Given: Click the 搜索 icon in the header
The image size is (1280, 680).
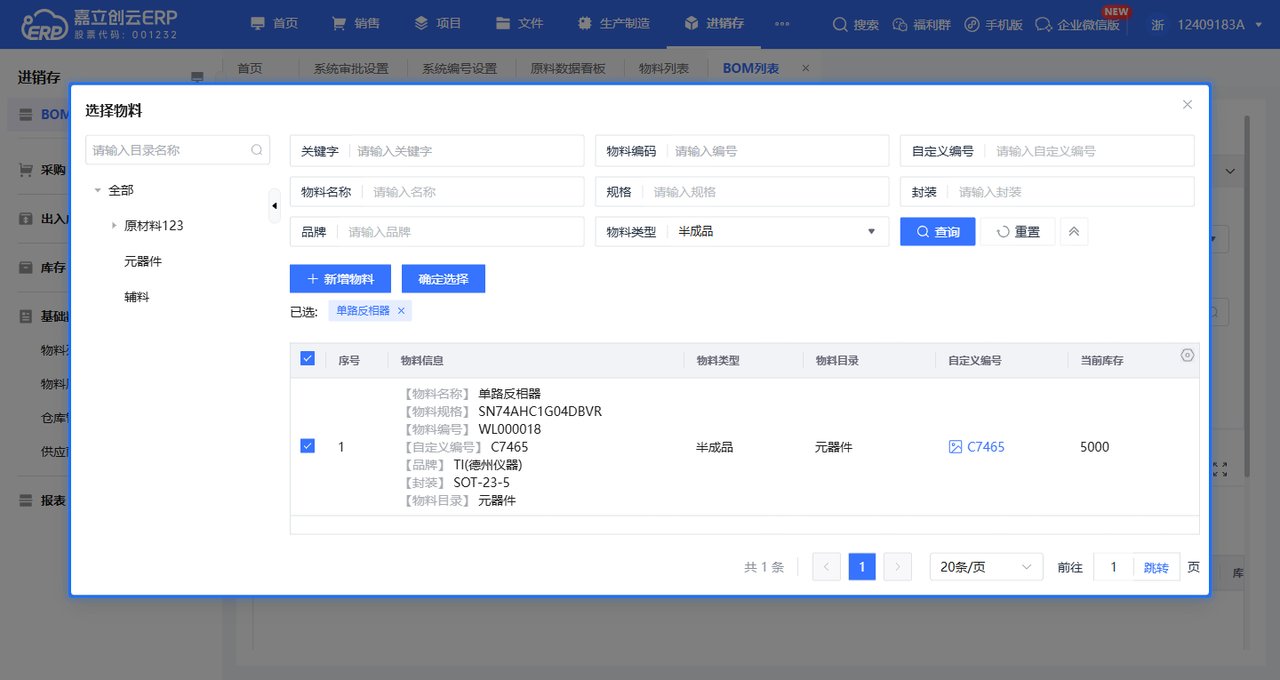Looking at the screenshot, I should [x=855, y=25].
